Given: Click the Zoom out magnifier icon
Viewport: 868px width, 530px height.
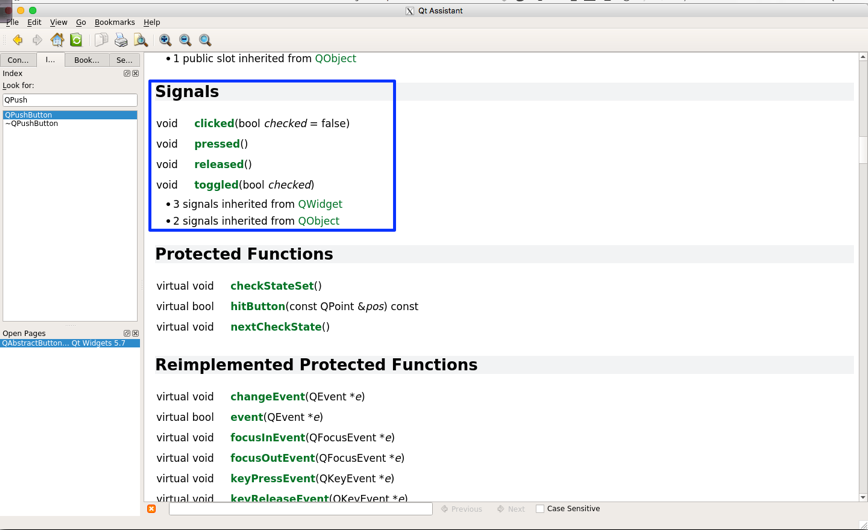Looking at the screenshot, I should coord(185,40).
